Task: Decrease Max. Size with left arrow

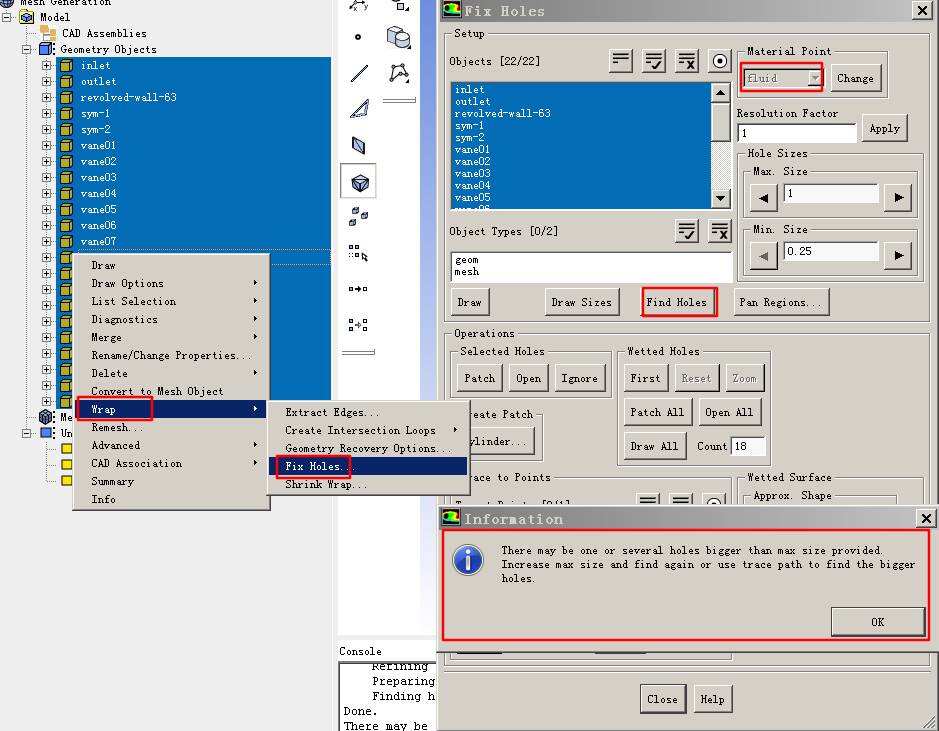Action: point(763,198)
